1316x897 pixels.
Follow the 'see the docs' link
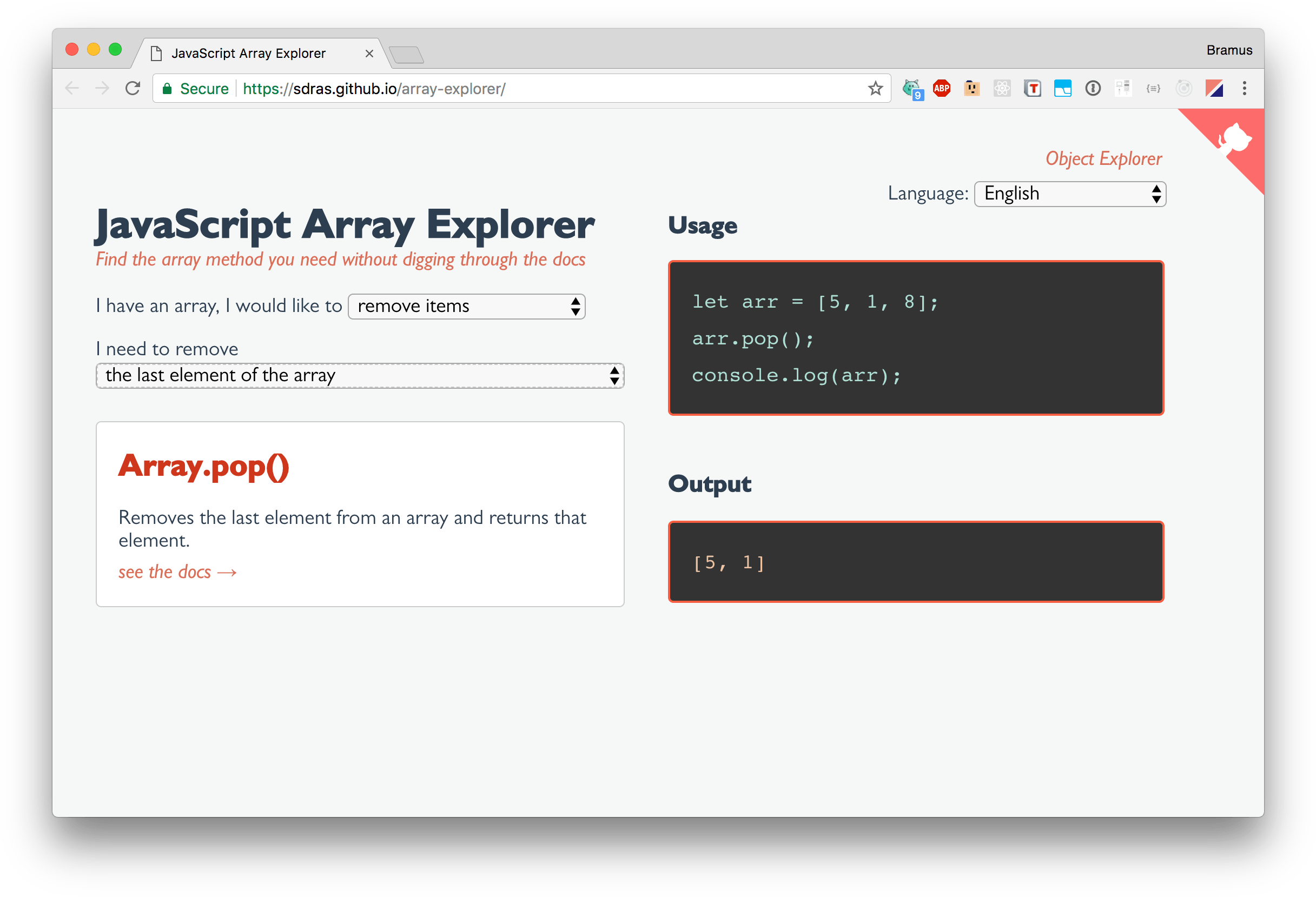[177, 572]
